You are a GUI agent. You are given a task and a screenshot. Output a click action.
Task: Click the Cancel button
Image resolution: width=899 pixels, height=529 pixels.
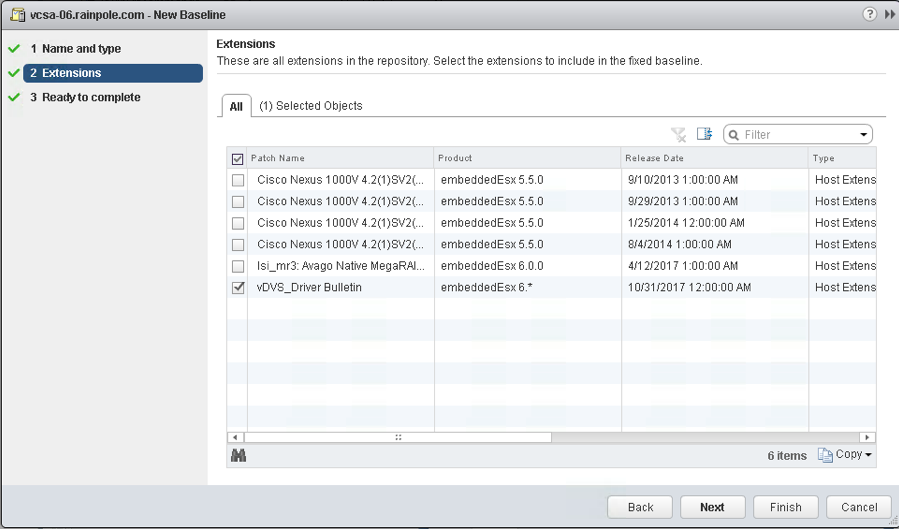coord(859,507)
